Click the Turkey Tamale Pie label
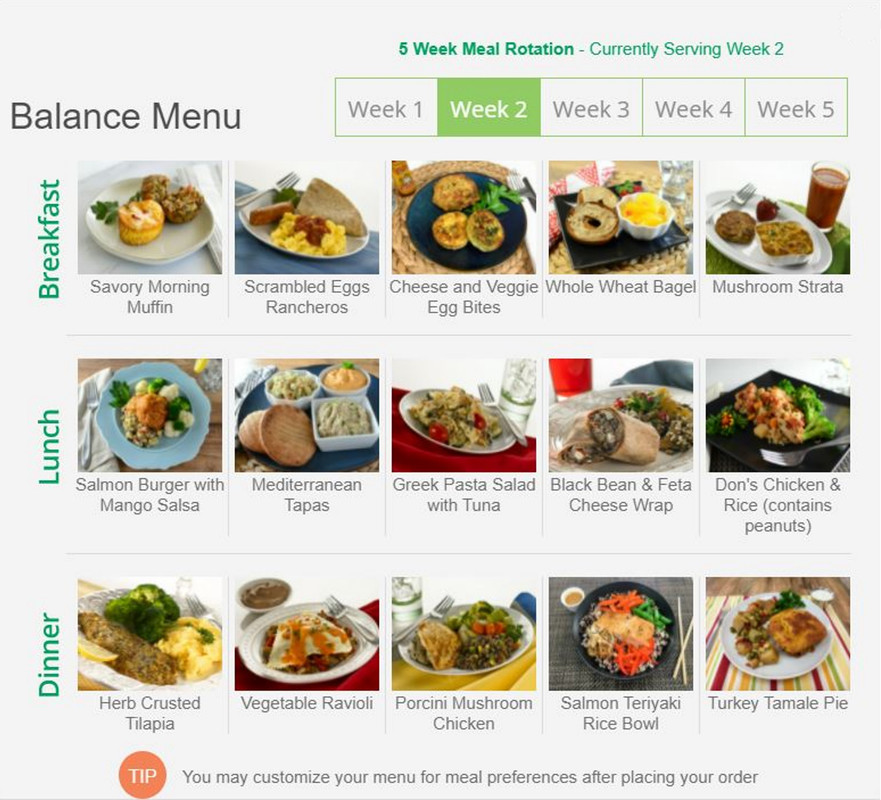The image size is (881, 800). pos(778,703)
